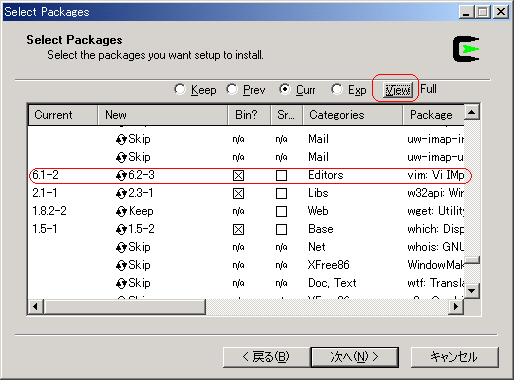The image size is (514, 380).
Task: Click the whois: GNU package name
Action: point(435,247)
